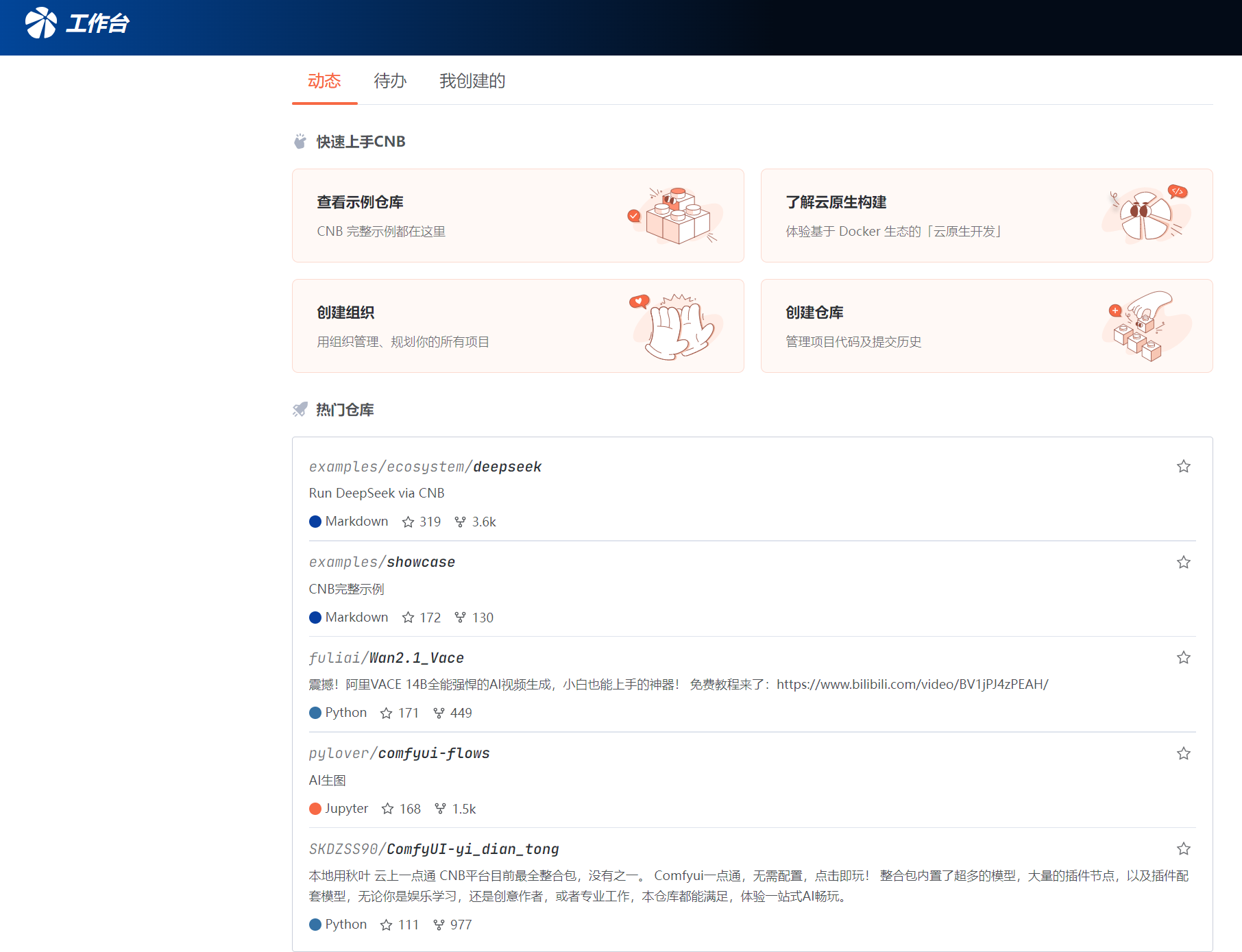Click the fork count icon for comfyui-flows
Screen dimensions: 1242x952
(440, 809)
